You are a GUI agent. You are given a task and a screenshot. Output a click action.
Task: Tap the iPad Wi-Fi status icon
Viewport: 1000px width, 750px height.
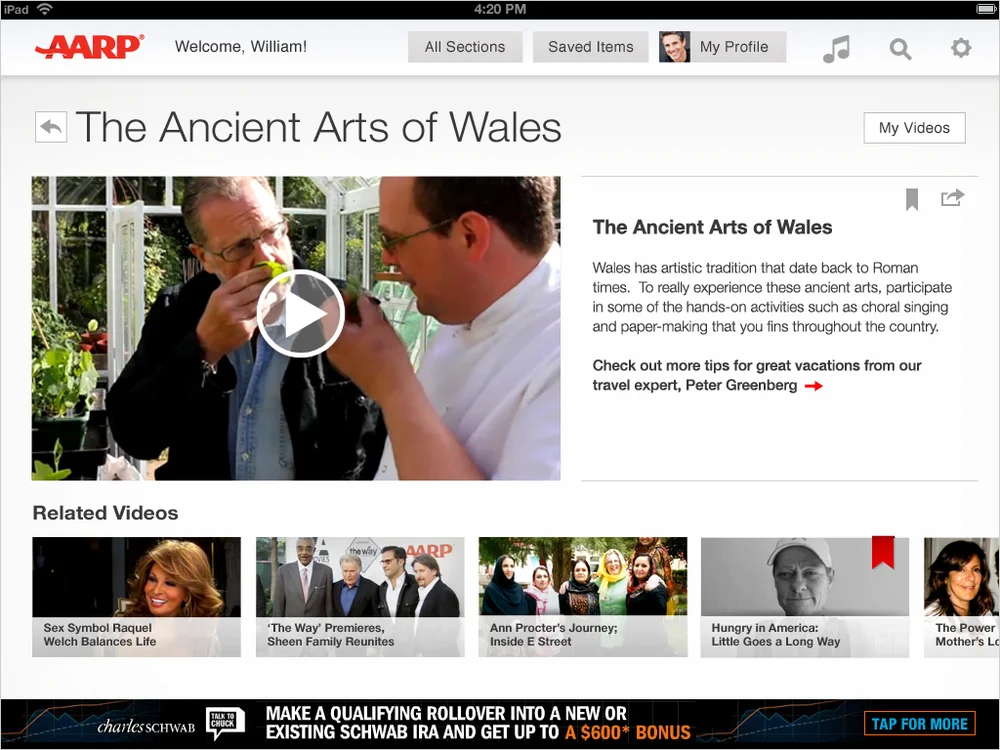tap(45, 9)
